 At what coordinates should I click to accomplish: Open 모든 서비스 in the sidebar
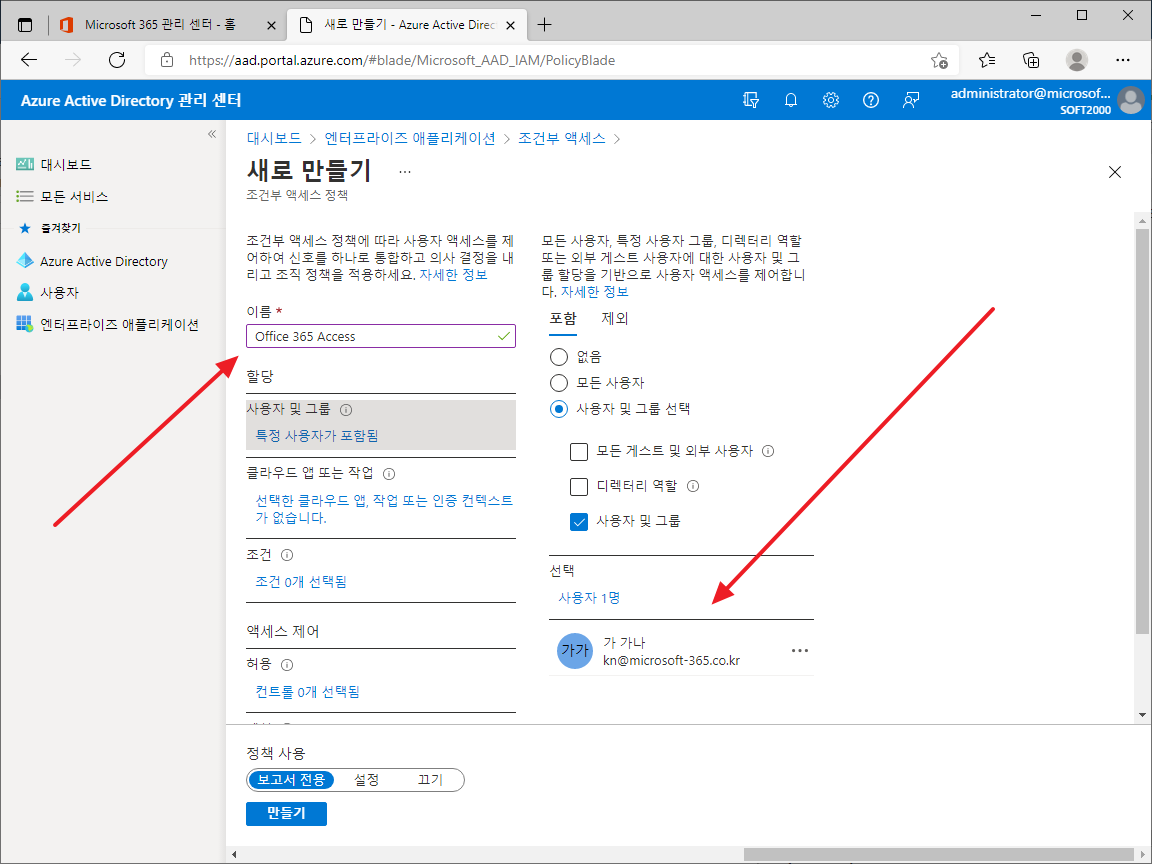(62, 196)
